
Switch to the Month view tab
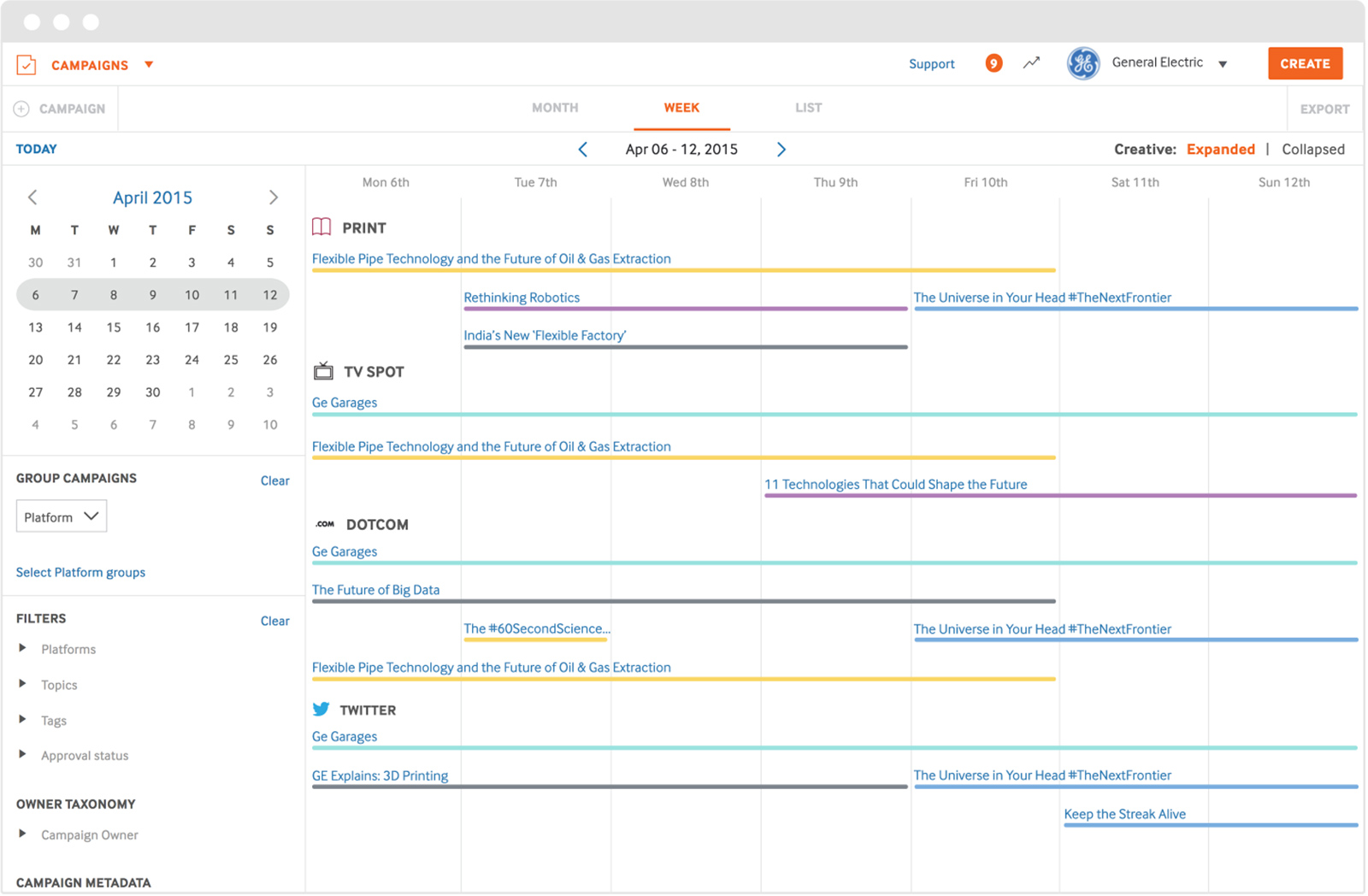point(555,108)
